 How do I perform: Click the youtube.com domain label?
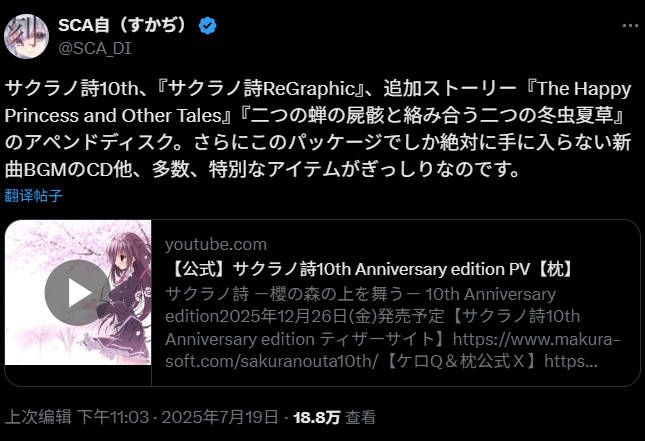pyautogui.click(x=216, y=244)
